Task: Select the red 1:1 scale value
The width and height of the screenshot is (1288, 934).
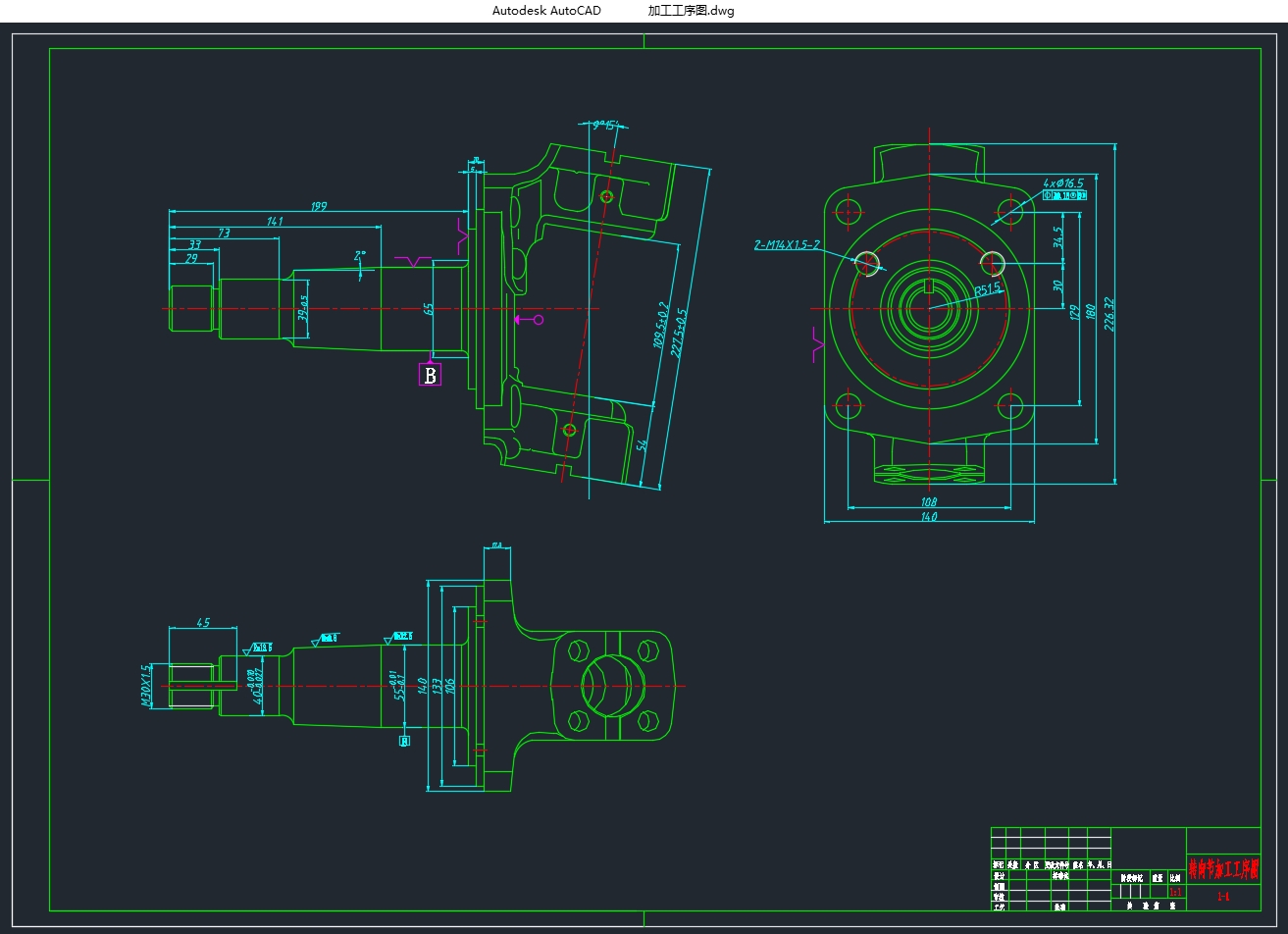Action: 1175,893
